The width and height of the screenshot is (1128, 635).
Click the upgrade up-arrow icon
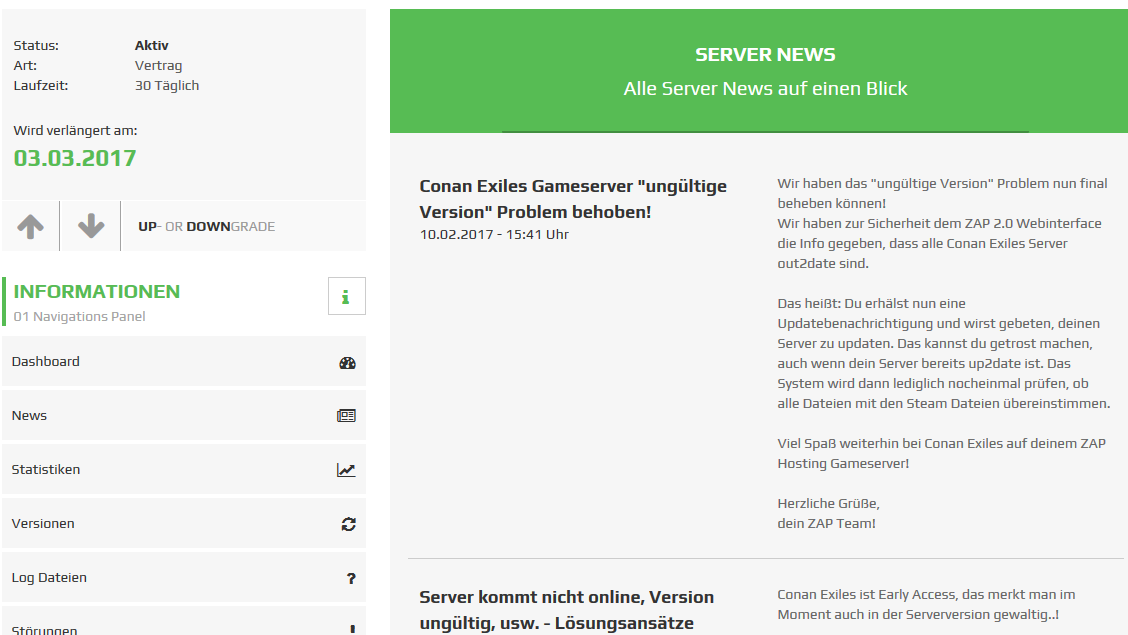click(x=30, y=226)
